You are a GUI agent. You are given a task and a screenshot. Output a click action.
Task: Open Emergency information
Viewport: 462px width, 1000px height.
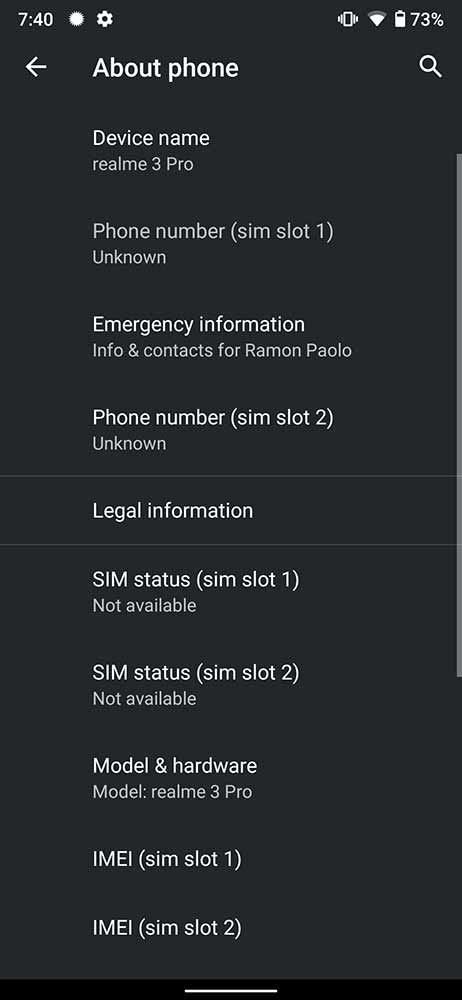pyautogui.click(x=231, y=336)
